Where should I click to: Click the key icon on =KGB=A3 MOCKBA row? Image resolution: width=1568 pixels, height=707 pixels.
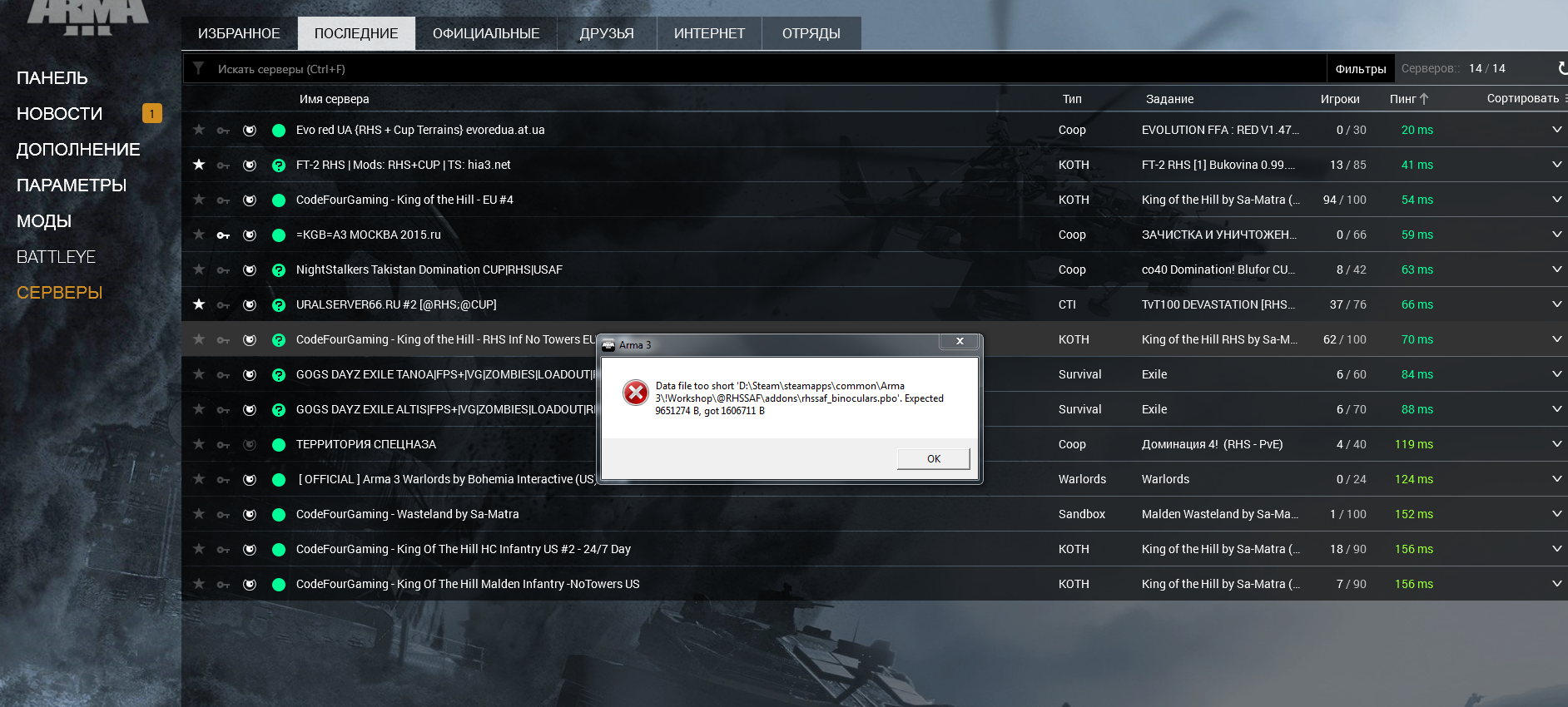coord(223,235)
